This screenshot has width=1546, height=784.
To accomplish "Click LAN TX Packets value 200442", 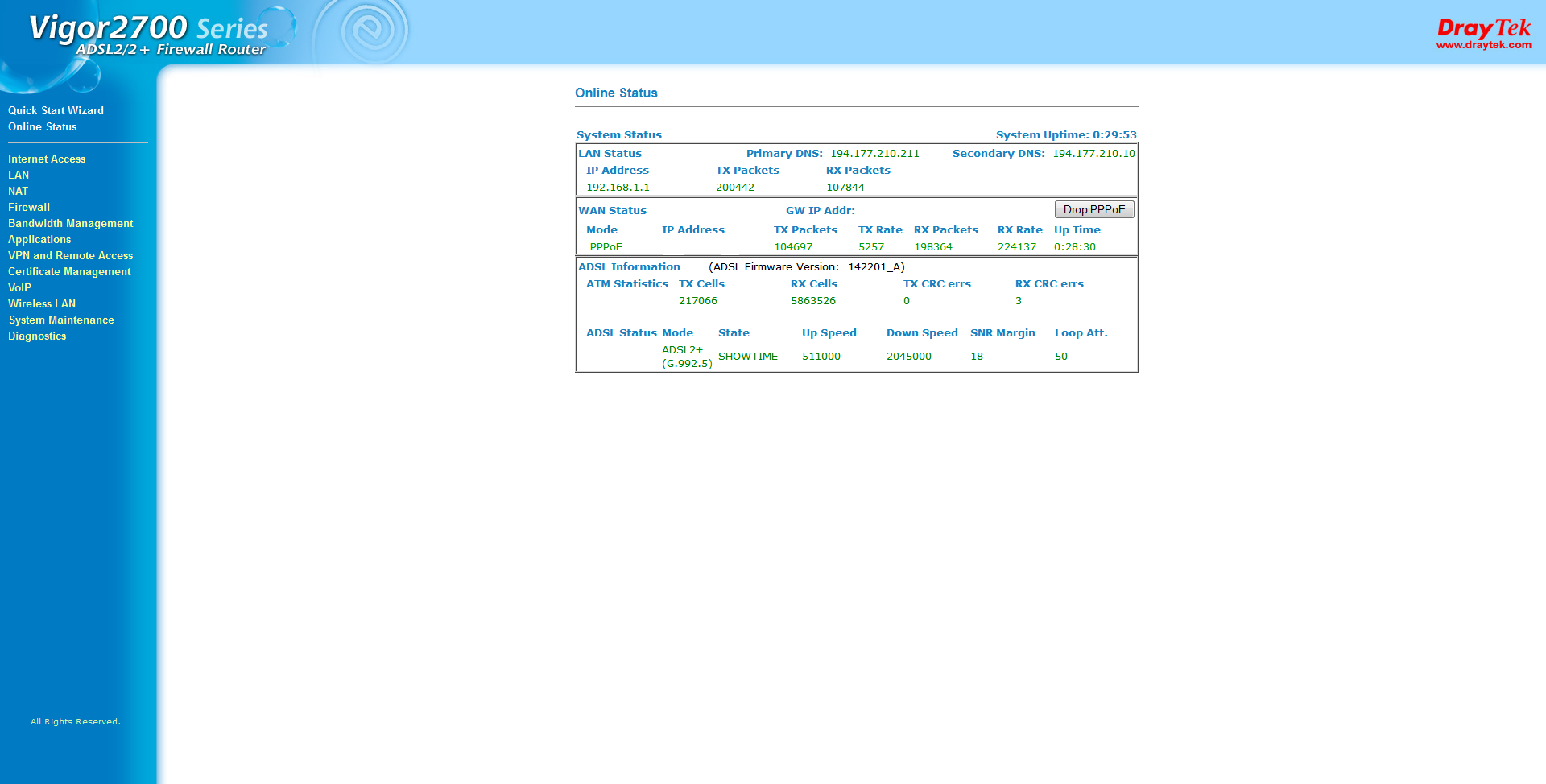I will pos(735,188).
